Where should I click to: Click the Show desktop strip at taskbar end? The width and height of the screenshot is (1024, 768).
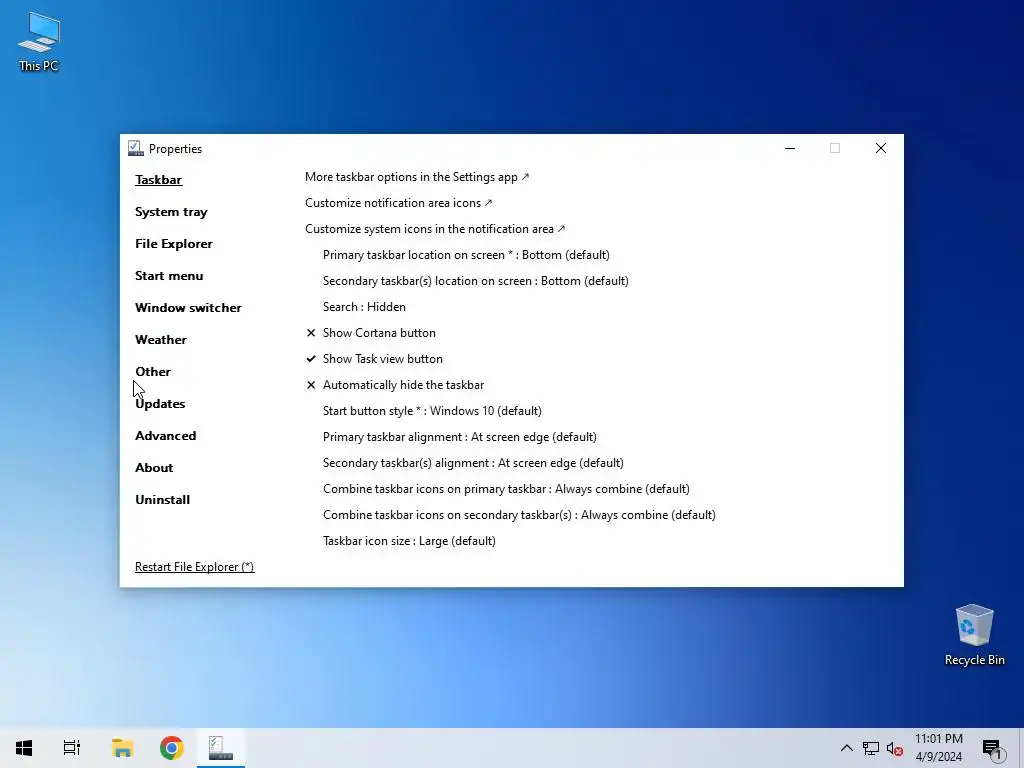pyautogui.click(x=1021, y=748)
